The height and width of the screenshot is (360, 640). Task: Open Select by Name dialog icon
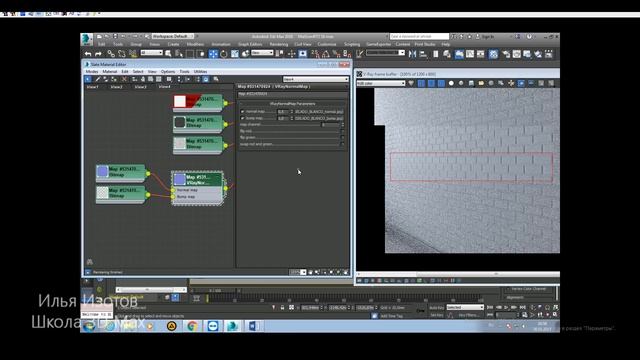[179, 54]
